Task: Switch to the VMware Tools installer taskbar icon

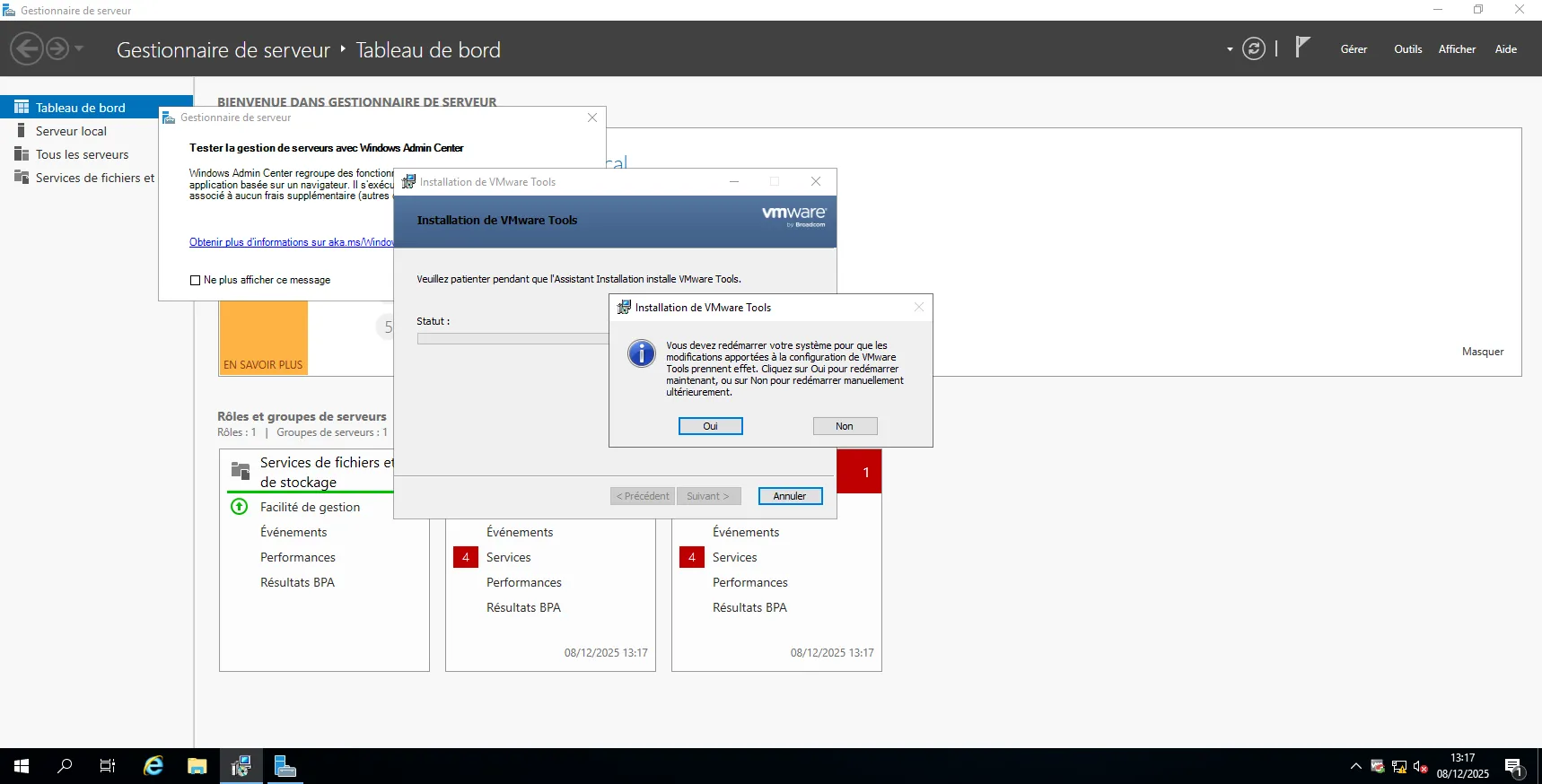Action: point(241,766)
